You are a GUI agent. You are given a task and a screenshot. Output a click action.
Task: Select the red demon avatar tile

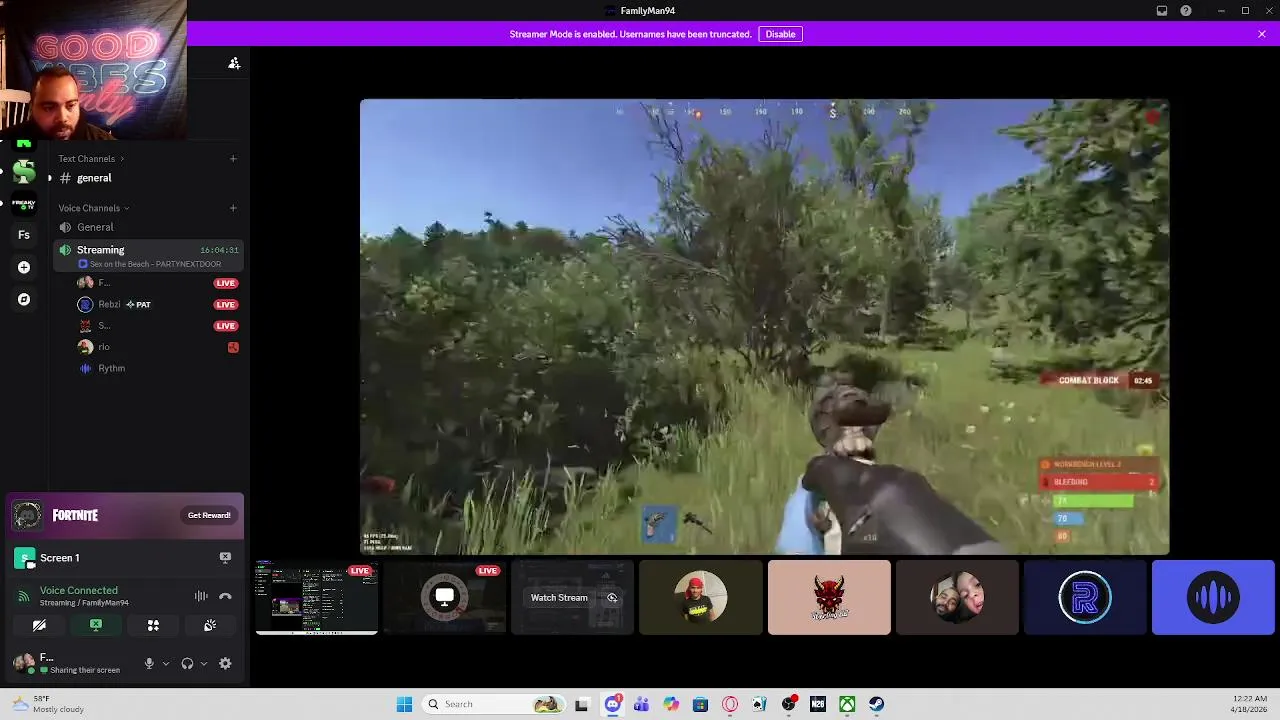[x=829, y=597]
